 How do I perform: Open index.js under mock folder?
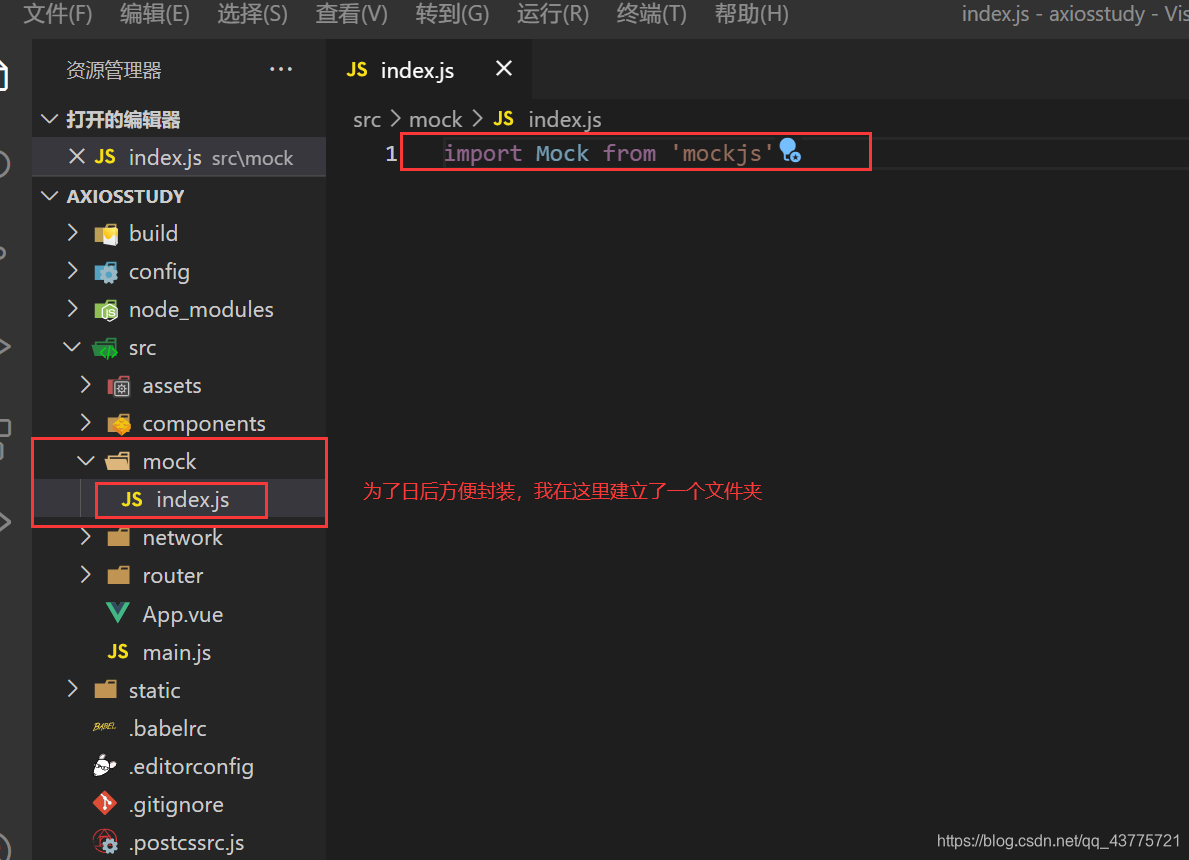pos(193,500)
